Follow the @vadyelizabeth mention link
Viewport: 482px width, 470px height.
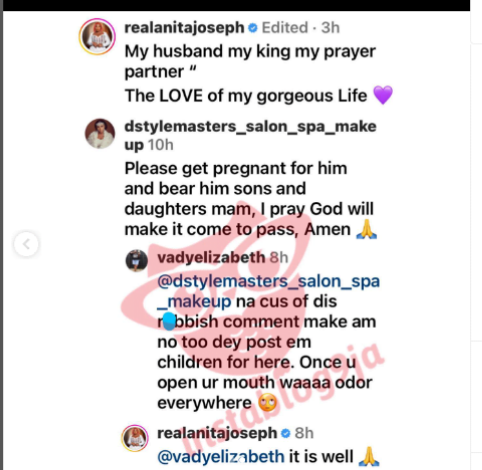pos(221,457)
